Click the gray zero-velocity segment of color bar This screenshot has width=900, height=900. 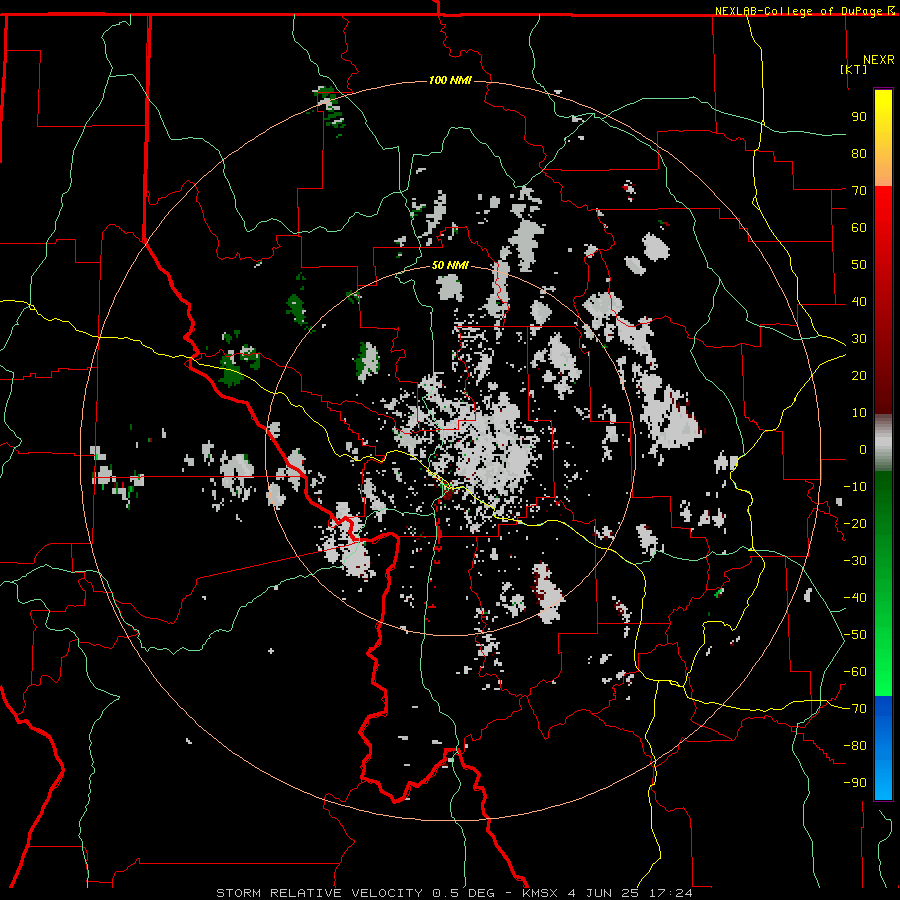(883, 443)
